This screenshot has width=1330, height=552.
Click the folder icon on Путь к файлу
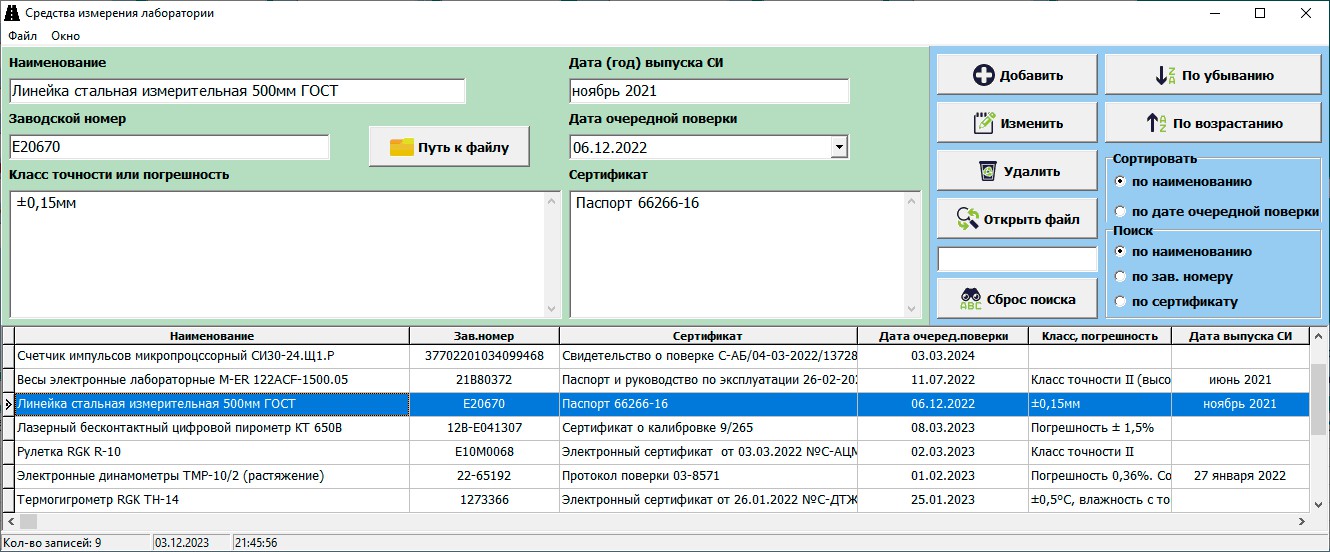tap(401, 147)
